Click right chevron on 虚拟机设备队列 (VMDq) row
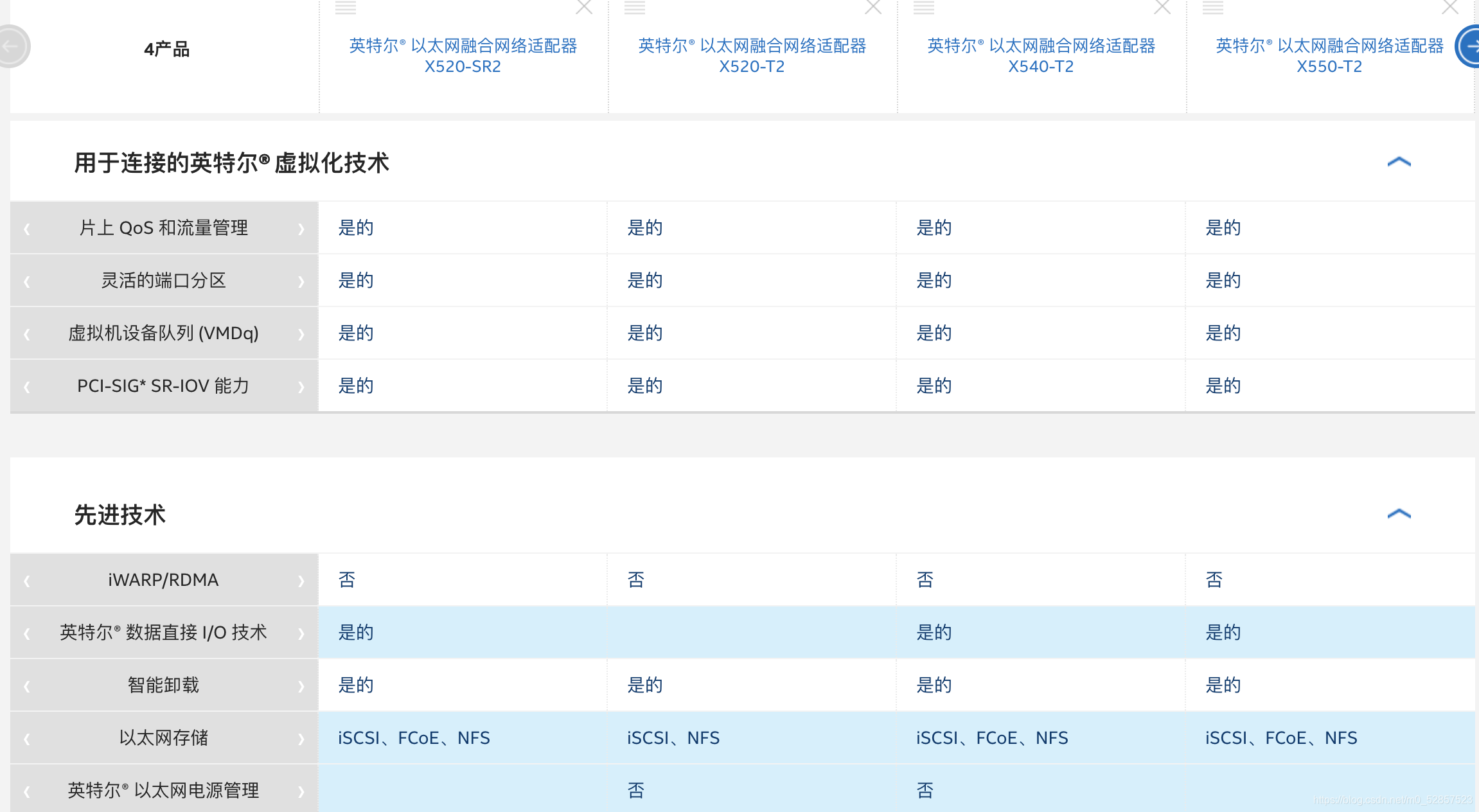This screenshot has width=1479, height=812. click(x=301, y=334)
